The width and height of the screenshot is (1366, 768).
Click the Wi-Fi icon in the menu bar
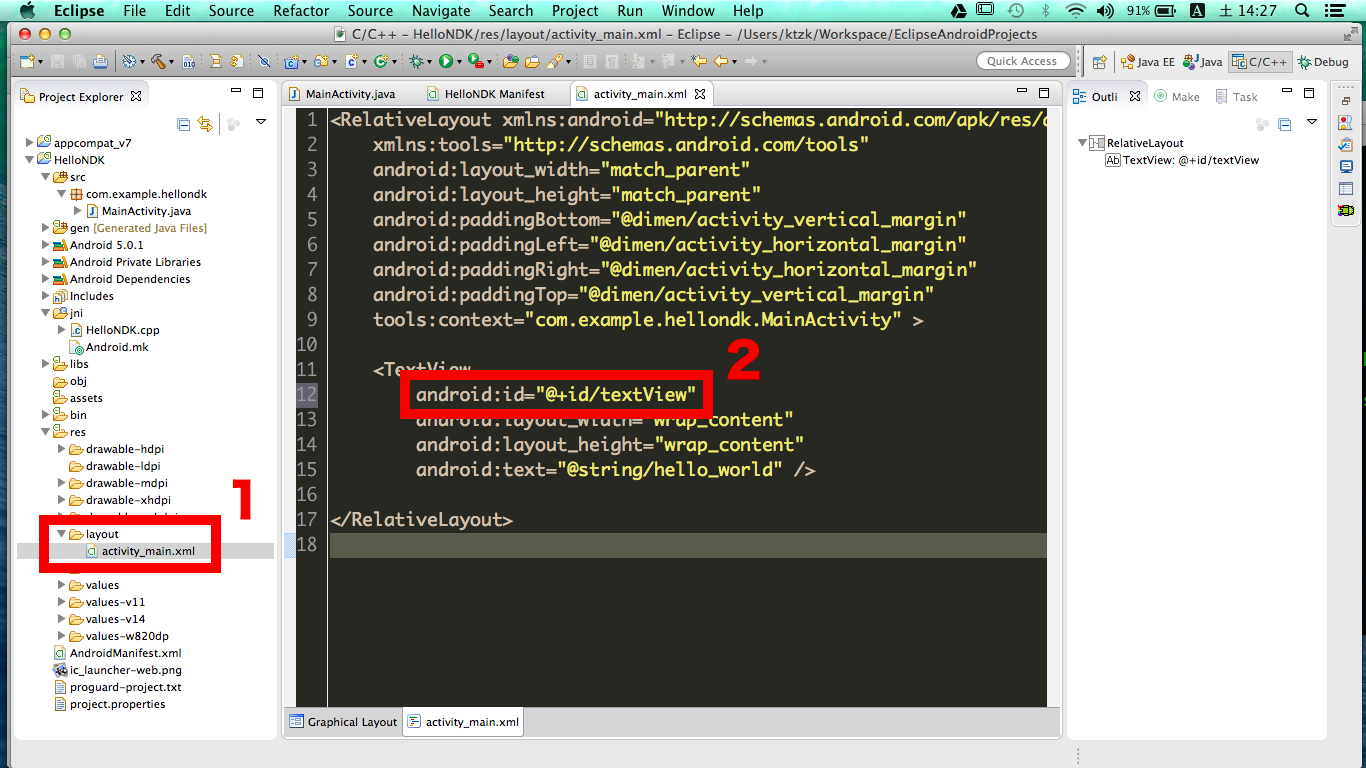coord(1076,10)
